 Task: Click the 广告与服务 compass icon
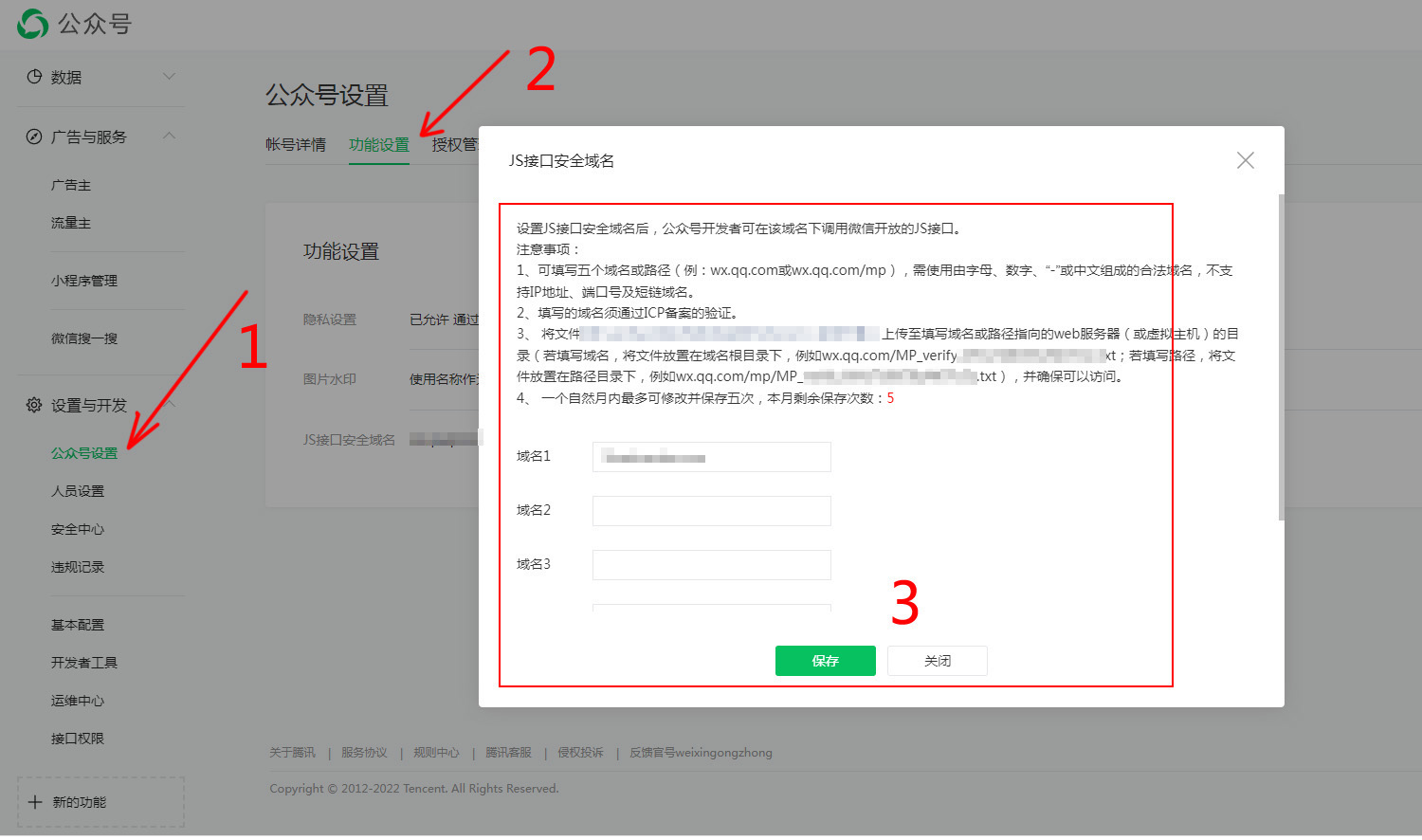pyautogui.click(x=34, y=137)
